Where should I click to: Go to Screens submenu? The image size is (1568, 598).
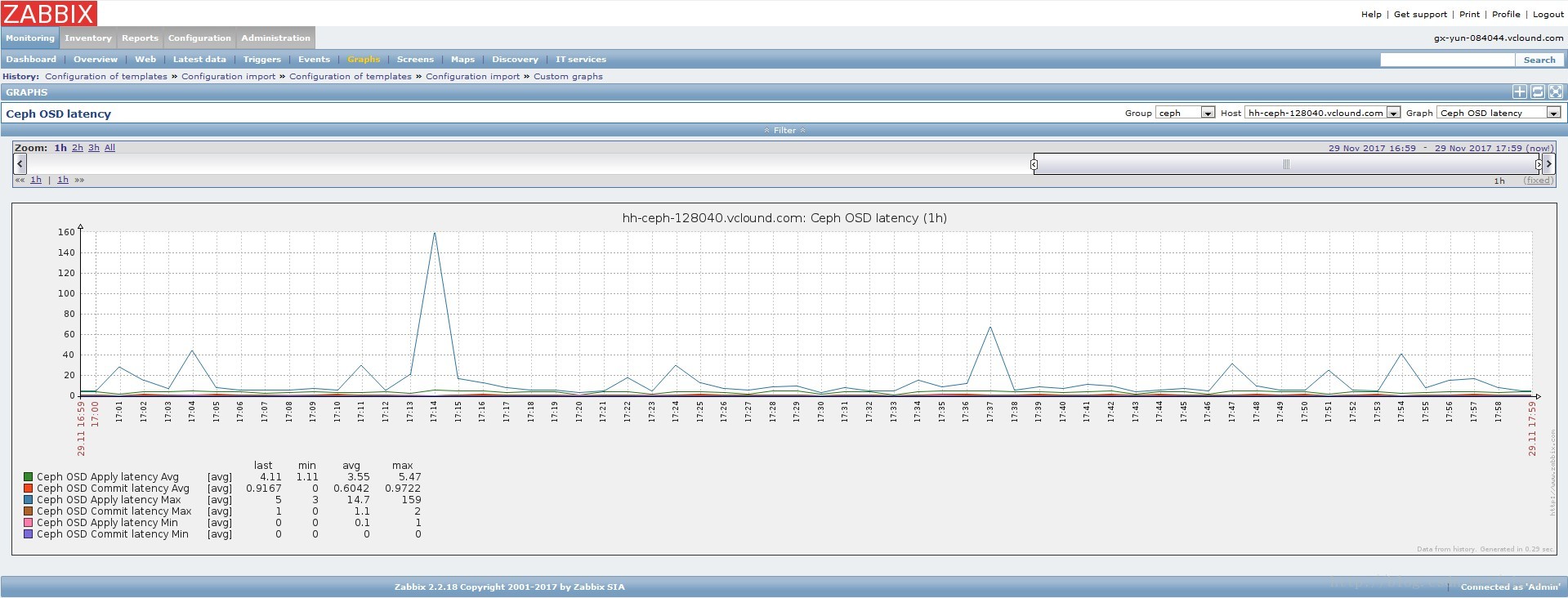[415, 59]
